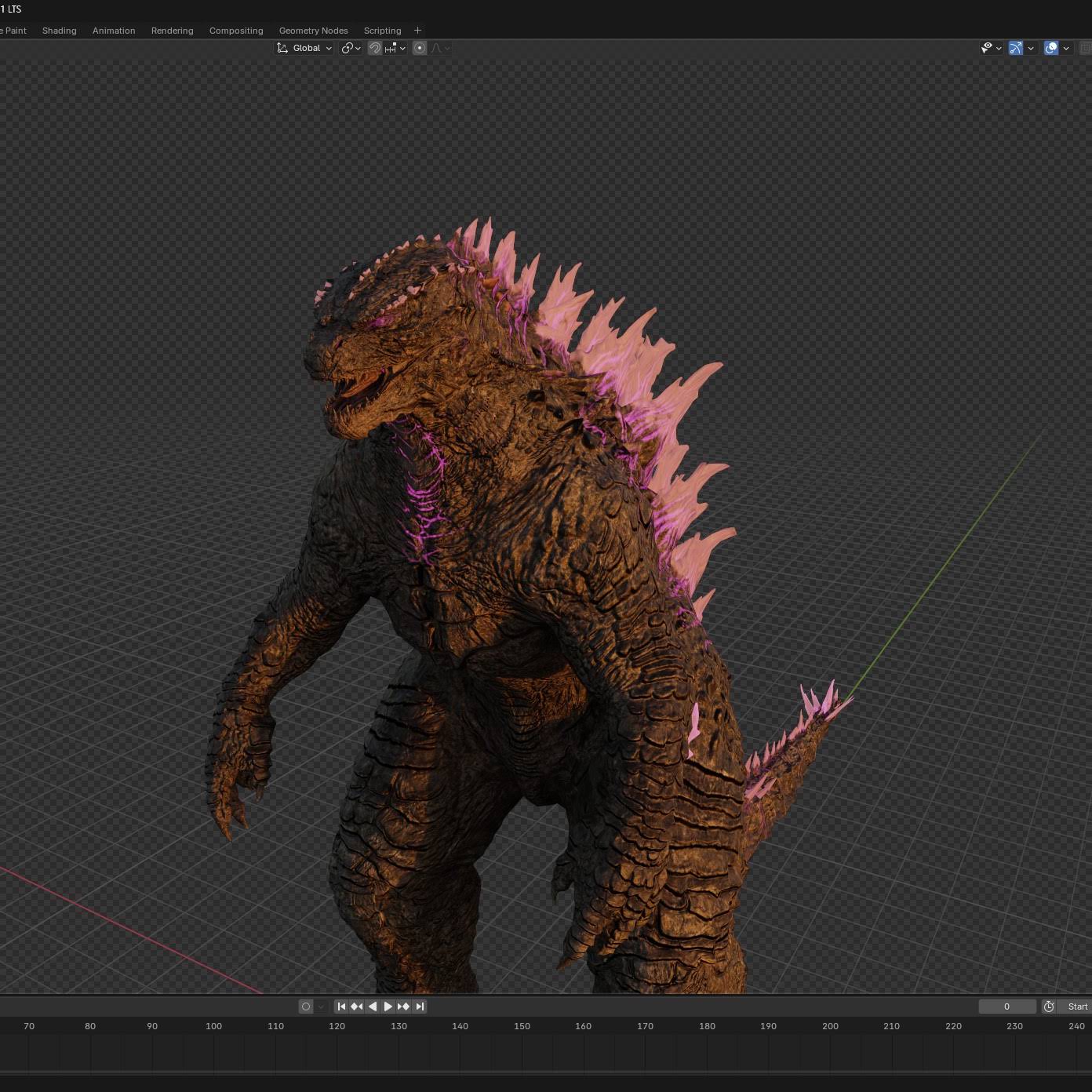
Task: Open proportional editing falloff dropdown
Action: pos(440,48)
